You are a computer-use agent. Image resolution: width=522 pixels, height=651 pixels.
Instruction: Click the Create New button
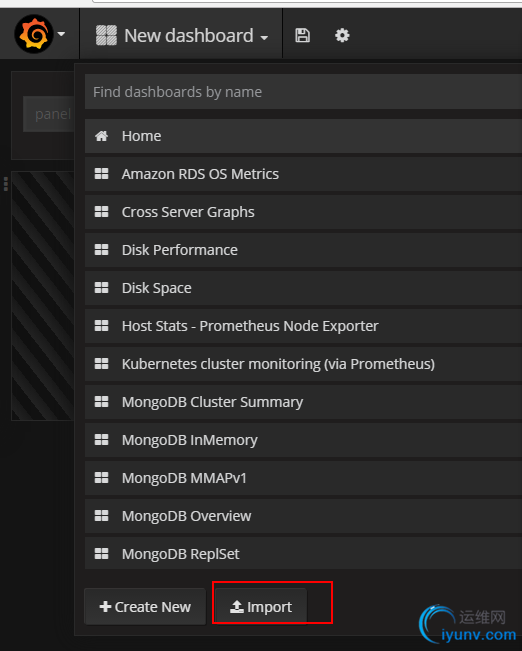(x=145, y=607)
